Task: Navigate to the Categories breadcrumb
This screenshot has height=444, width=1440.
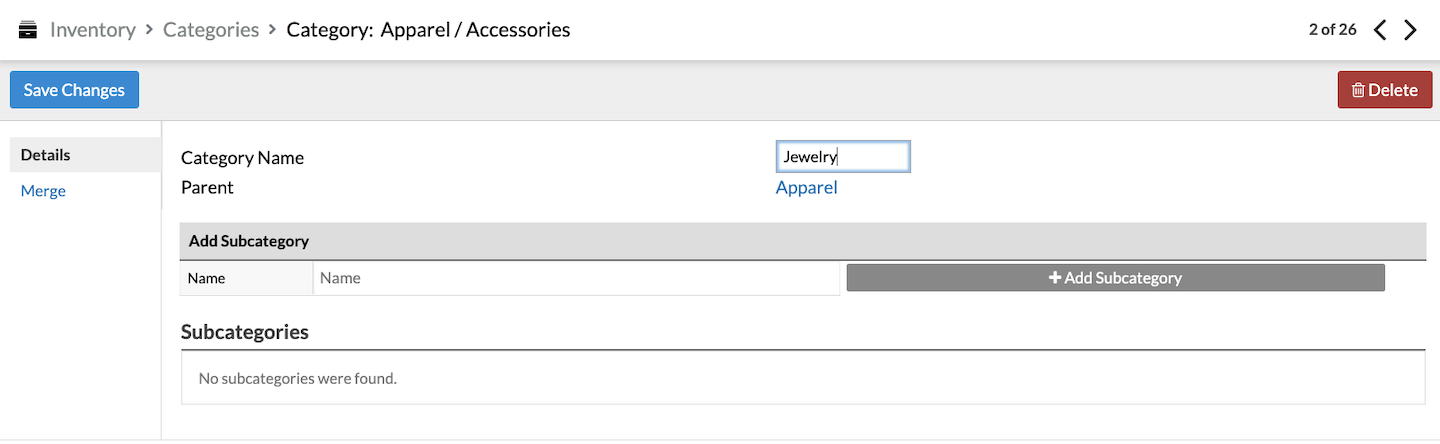Action: click(x=211, y=29)
